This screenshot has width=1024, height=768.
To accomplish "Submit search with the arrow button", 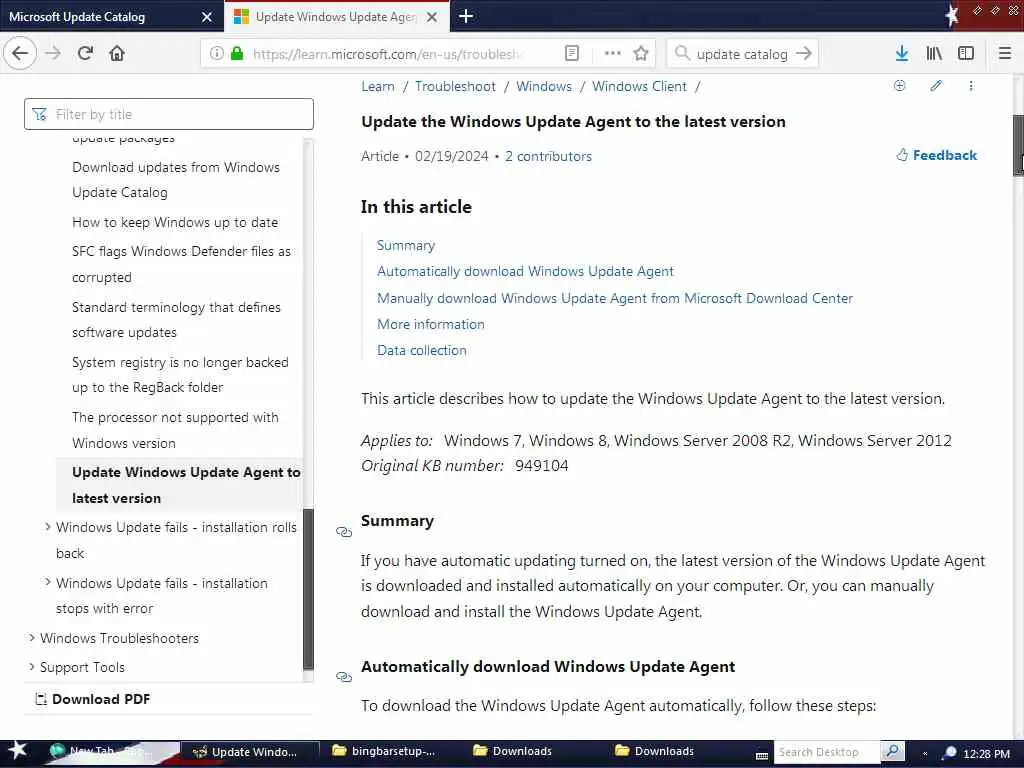I will coord(804,54).
